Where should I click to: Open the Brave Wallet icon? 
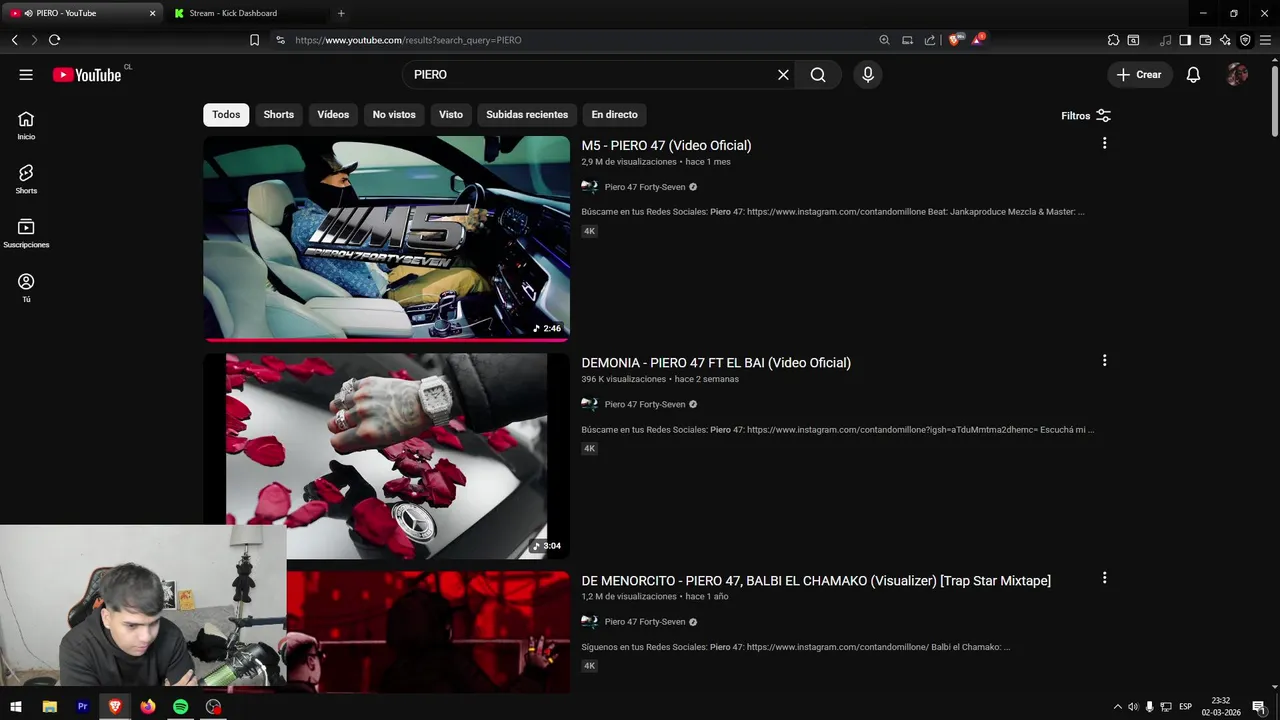click(x=1205, y=40)
